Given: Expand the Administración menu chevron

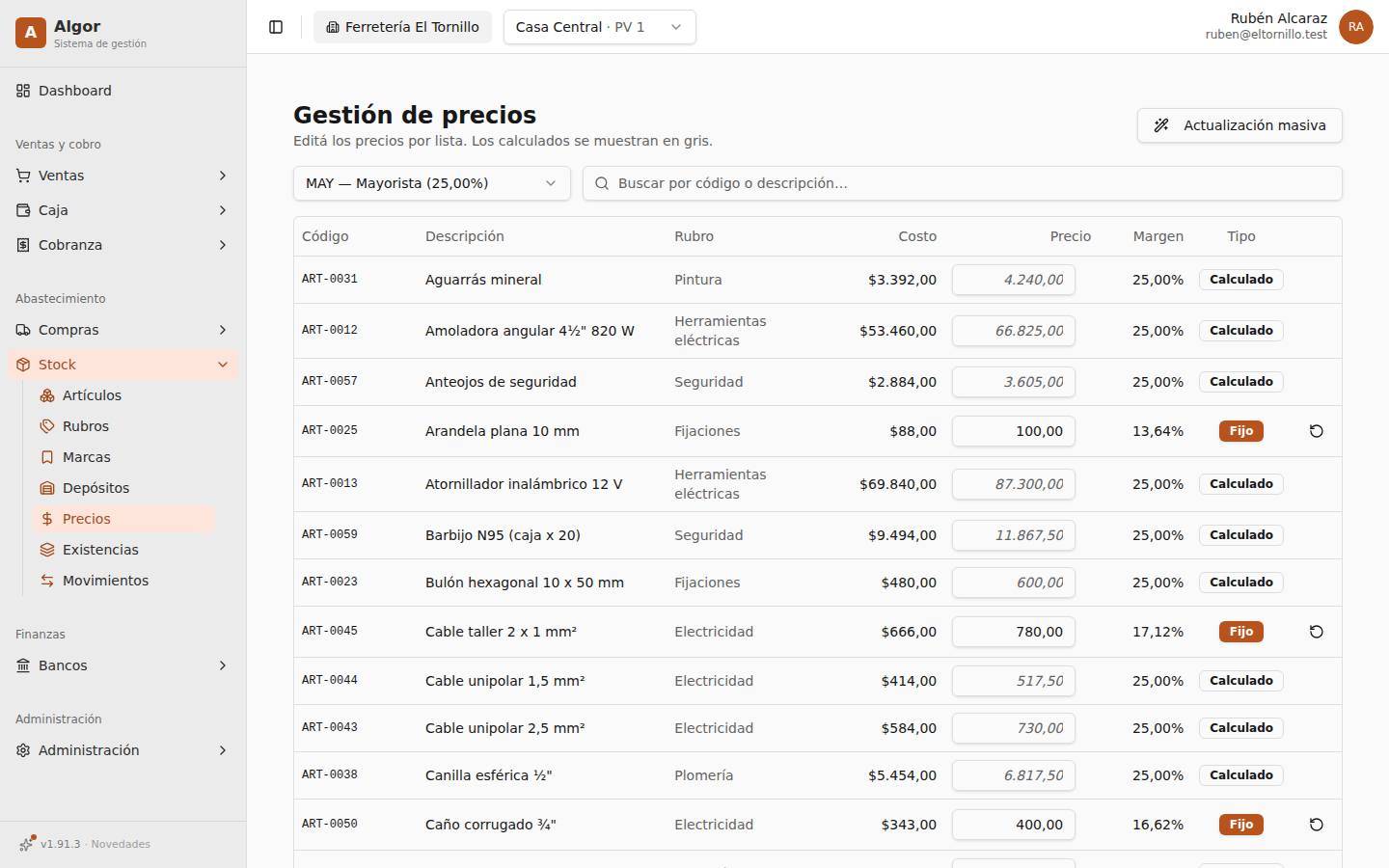Looking at the screenshot, I should coord(223,750).
